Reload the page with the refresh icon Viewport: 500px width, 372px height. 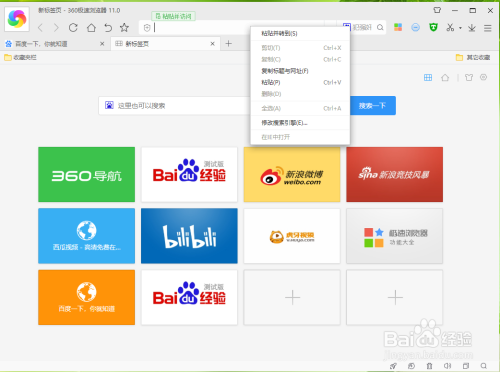(73, 28)
